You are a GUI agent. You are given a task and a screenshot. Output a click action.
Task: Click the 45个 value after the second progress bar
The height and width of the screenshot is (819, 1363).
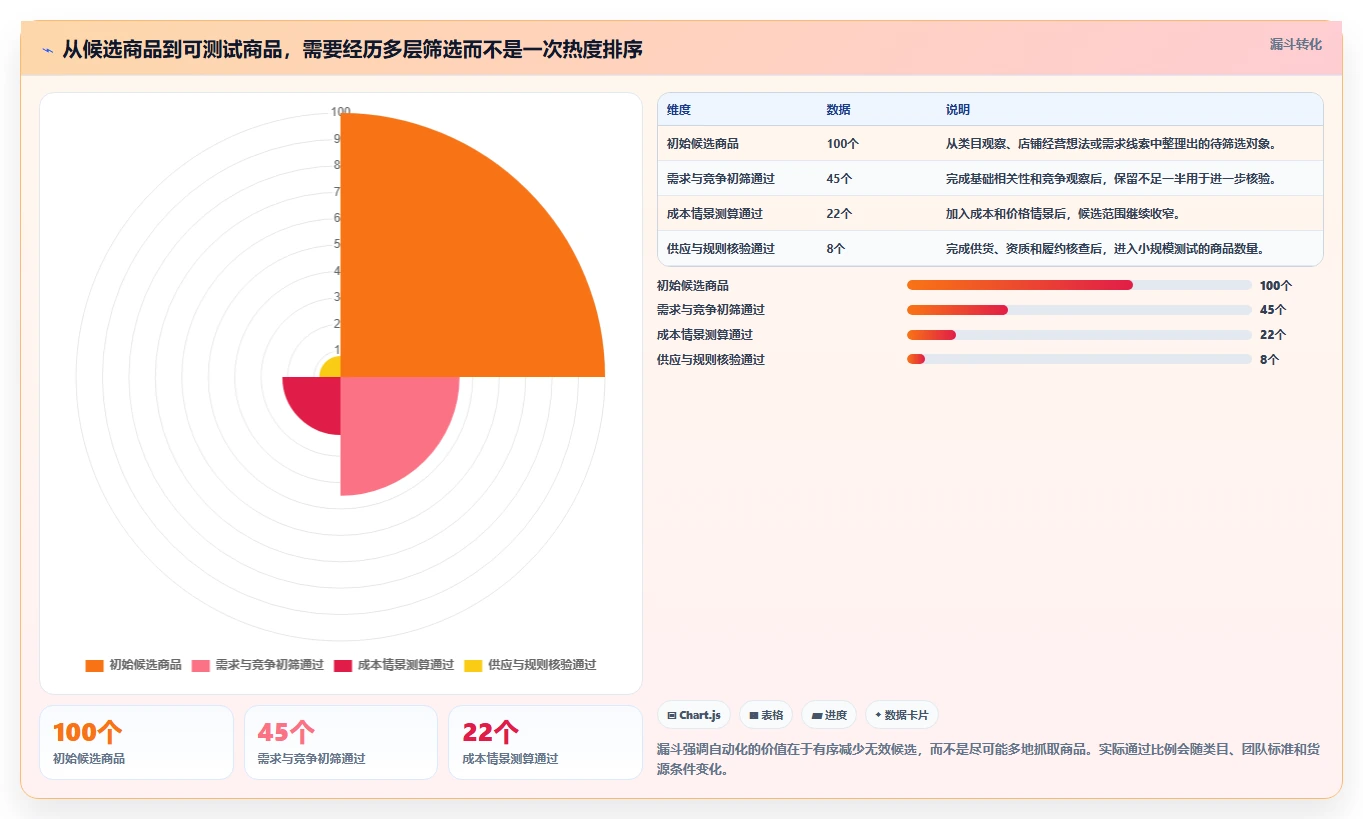pos(1273,310)
